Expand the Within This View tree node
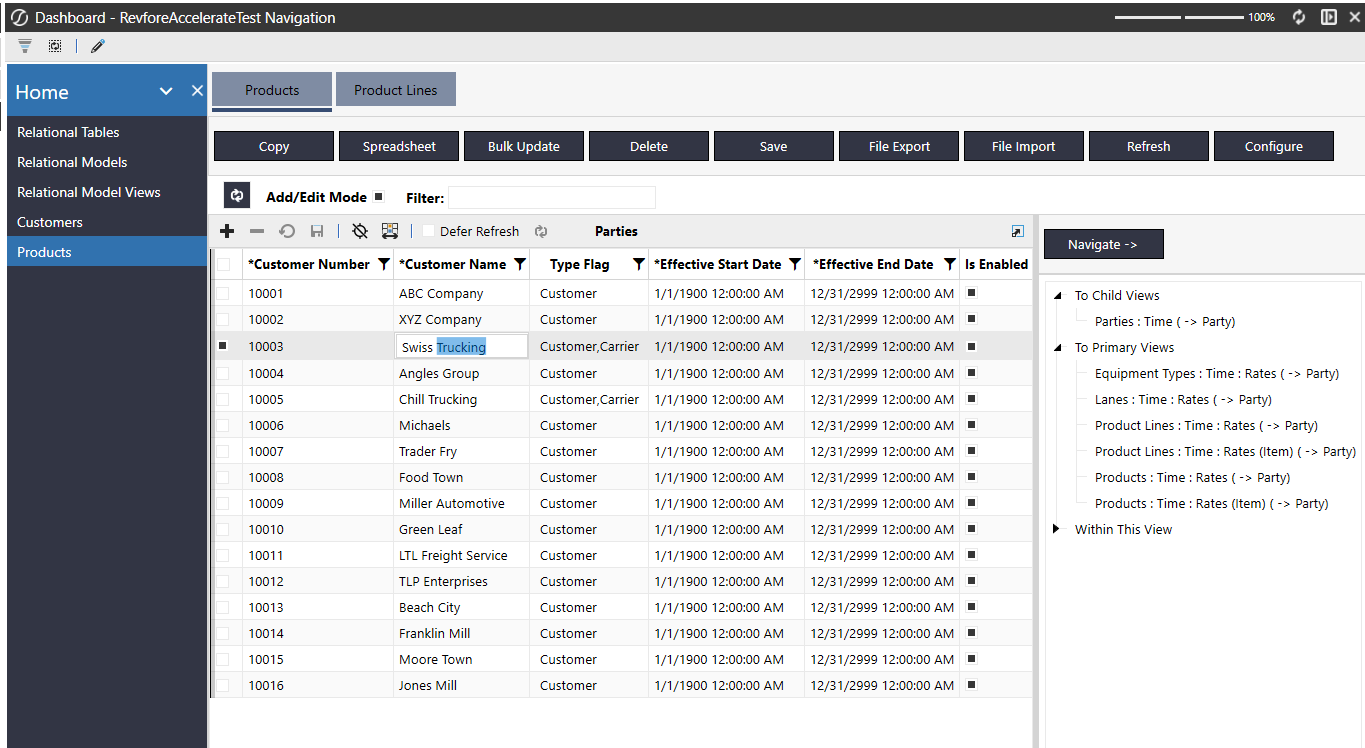Viewport: 1365px width, 748px height. (1057, 529)
